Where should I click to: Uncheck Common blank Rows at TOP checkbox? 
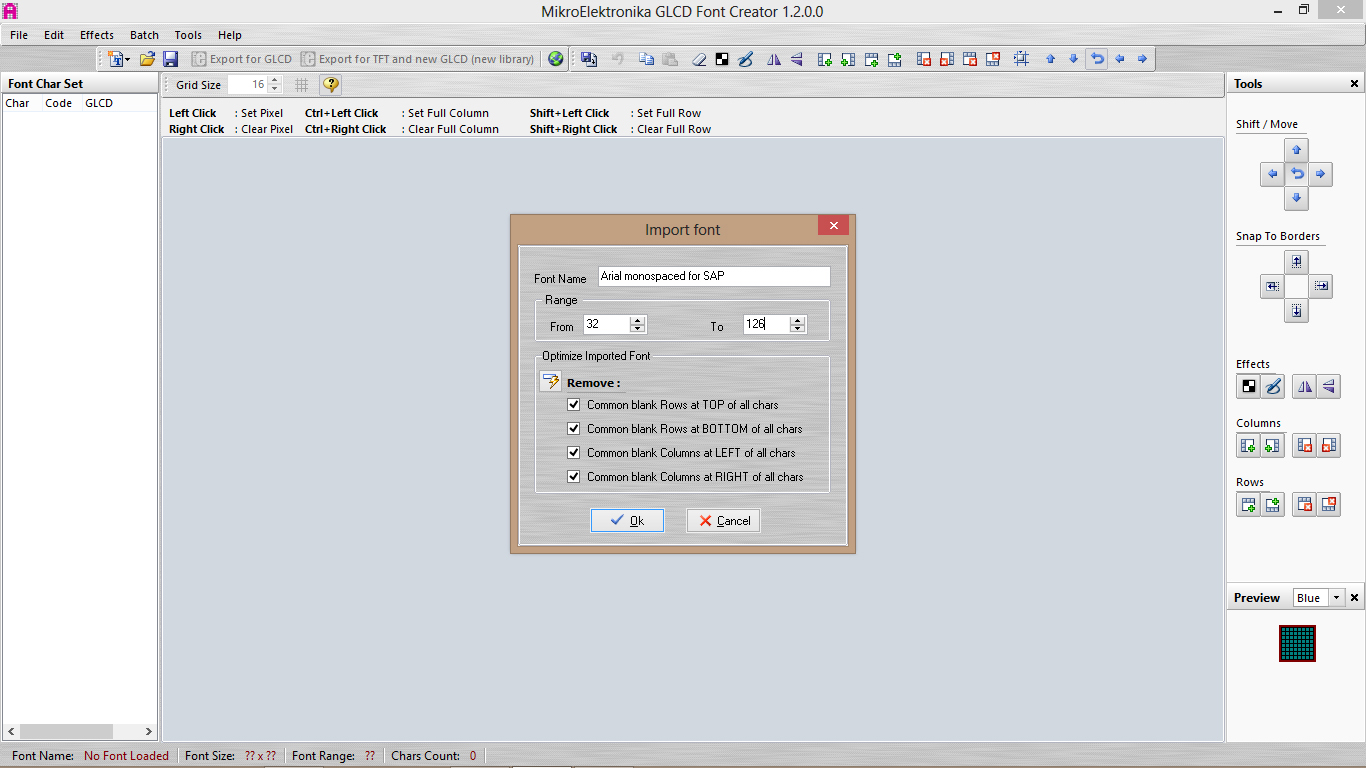coord(573,405)
